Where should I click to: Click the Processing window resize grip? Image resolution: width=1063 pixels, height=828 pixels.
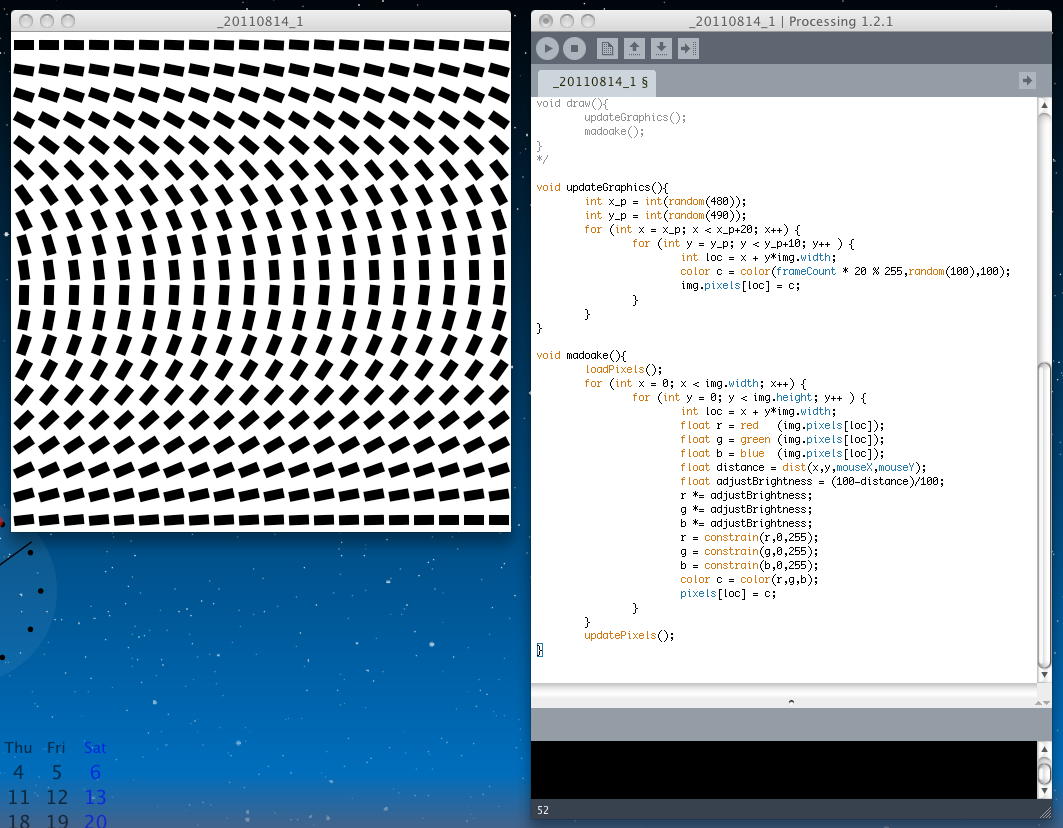[x=1045, y=812]
